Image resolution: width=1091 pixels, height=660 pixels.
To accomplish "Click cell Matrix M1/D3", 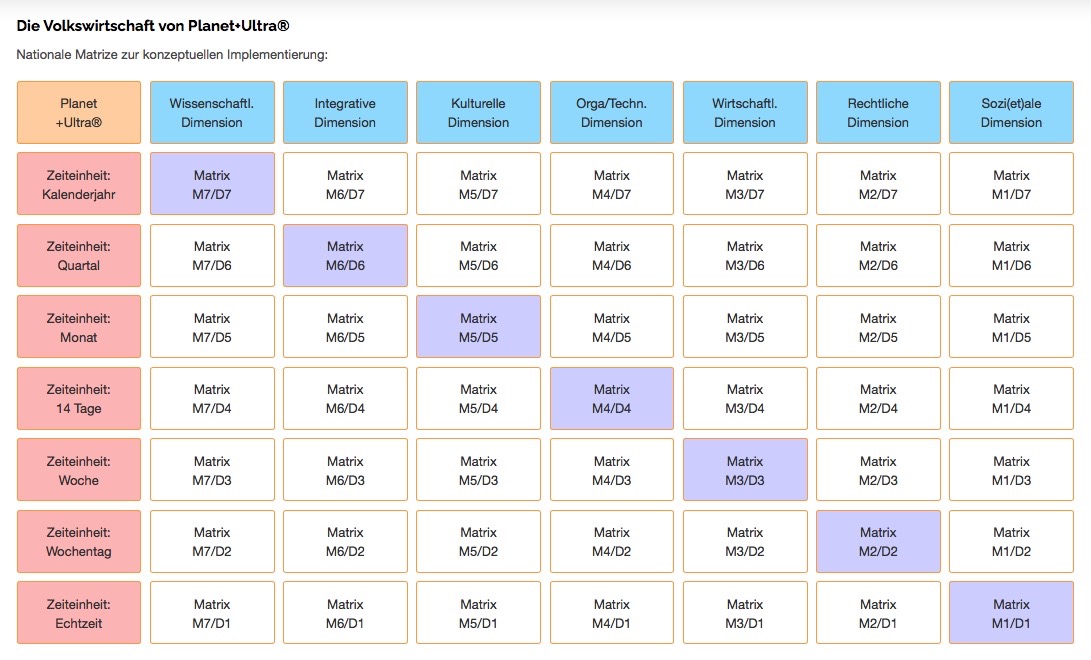I will pos(1011,470).
